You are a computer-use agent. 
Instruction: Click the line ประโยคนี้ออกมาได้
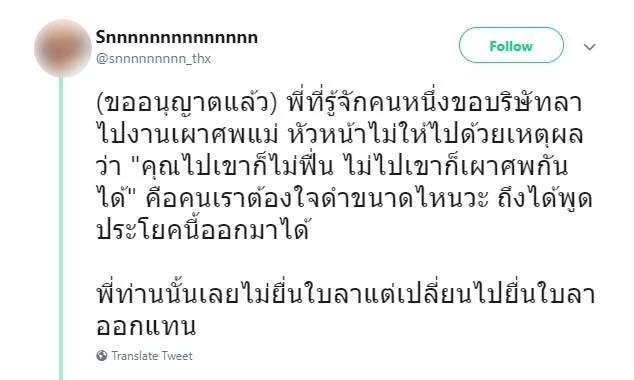click(203, 230)
